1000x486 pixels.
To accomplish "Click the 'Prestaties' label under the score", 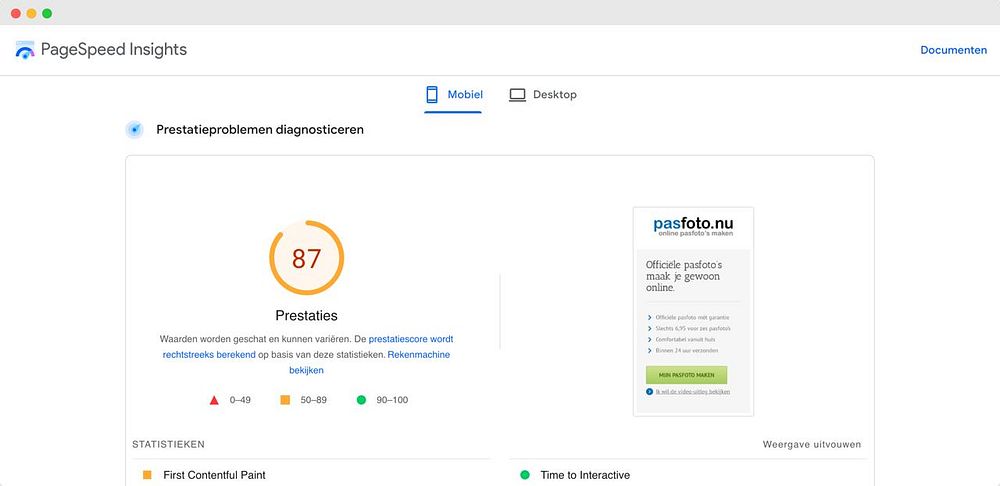I will pos(306,316).
